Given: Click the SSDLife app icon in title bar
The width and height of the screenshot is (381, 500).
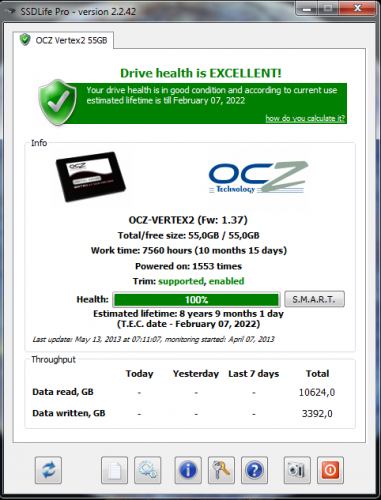Looking at the screenshot, I should tap(9, 11).
